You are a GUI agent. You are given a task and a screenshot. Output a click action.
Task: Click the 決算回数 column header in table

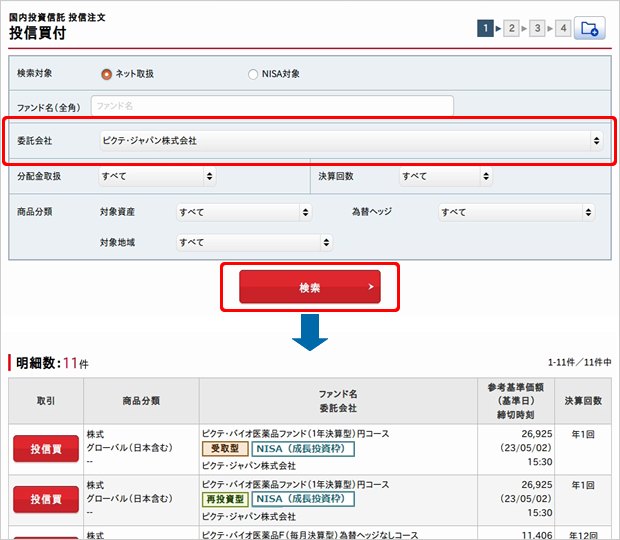[x=583, y=401]
